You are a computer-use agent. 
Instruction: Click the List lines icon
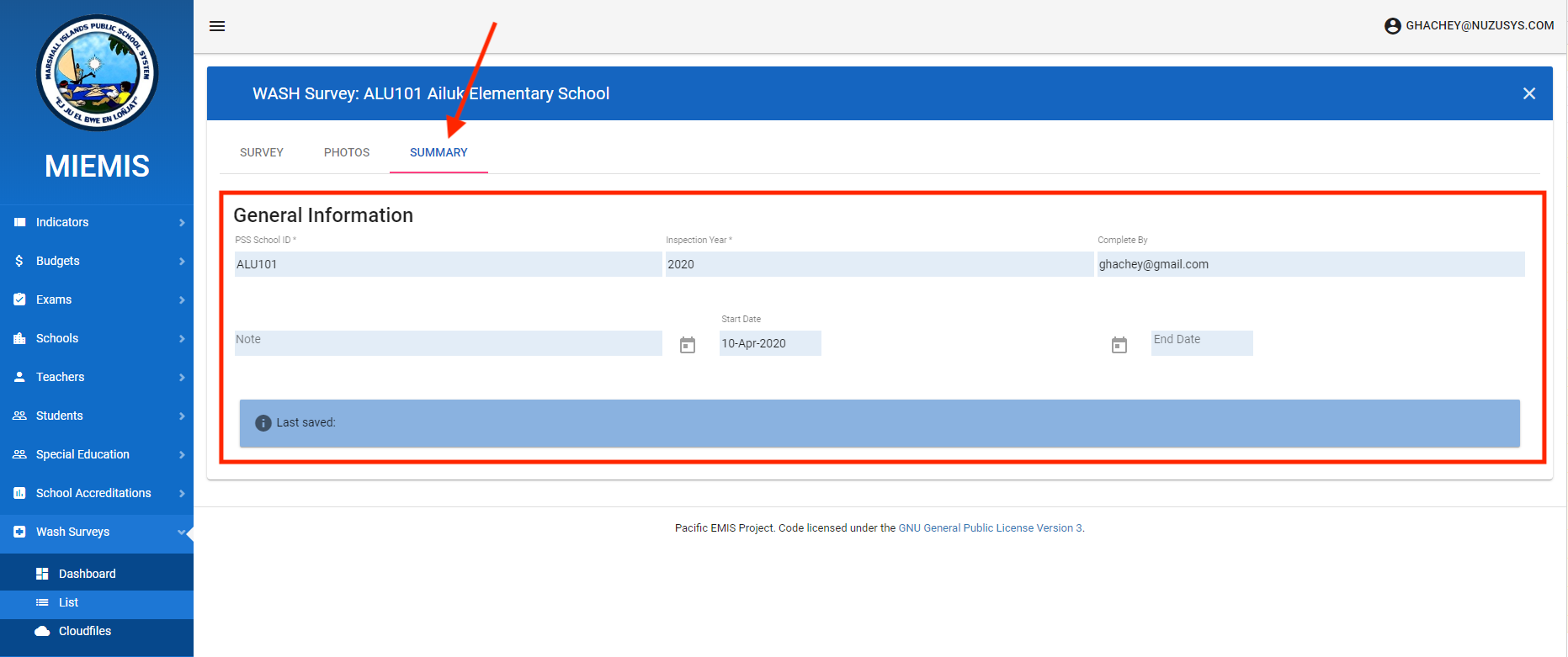click(42, 602)
